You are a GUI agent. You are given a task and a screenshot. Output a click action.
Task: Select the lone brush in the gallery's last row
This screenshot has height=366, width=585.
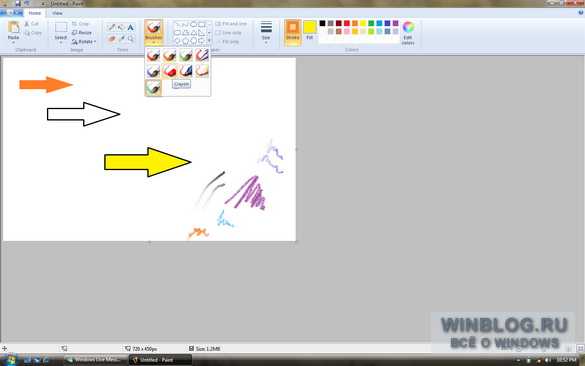click(153, 88)
